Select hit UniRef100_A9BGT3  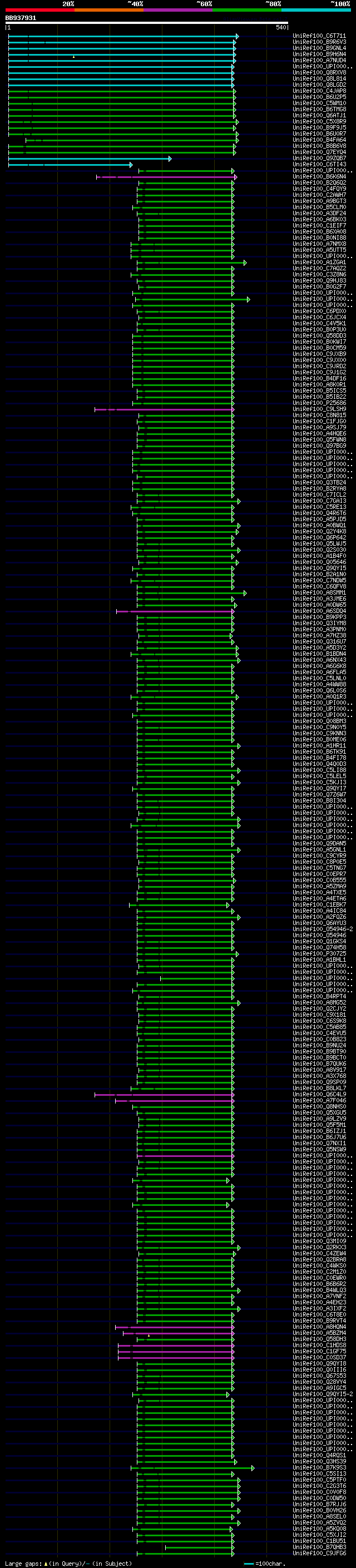click(319, 201)
